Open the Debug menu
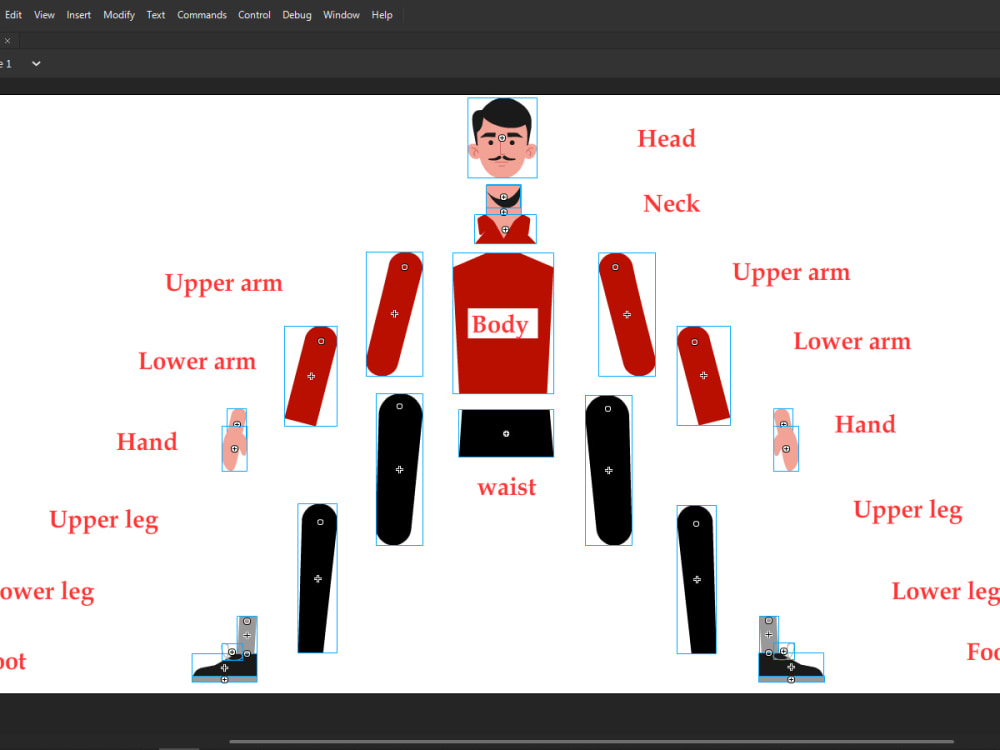This screenshot has width=1000, height=750. click(x=296, y=14)
